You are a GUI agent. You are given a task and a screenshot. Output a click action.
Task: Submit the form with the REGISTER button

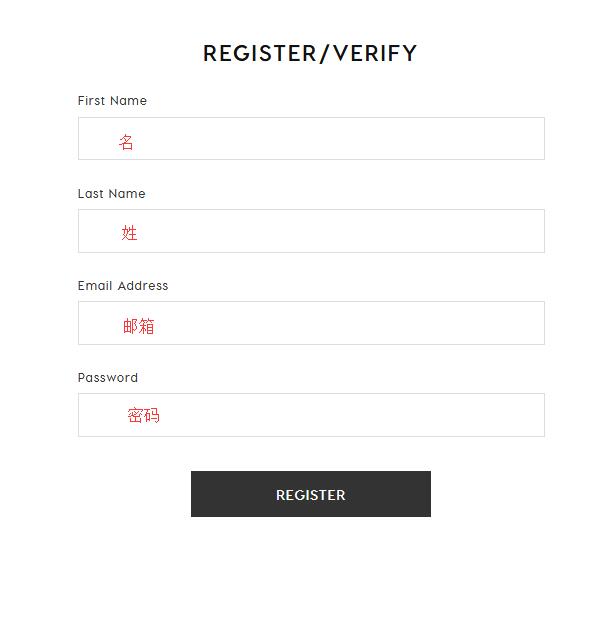pyautogui.click(x=311, y=494)
